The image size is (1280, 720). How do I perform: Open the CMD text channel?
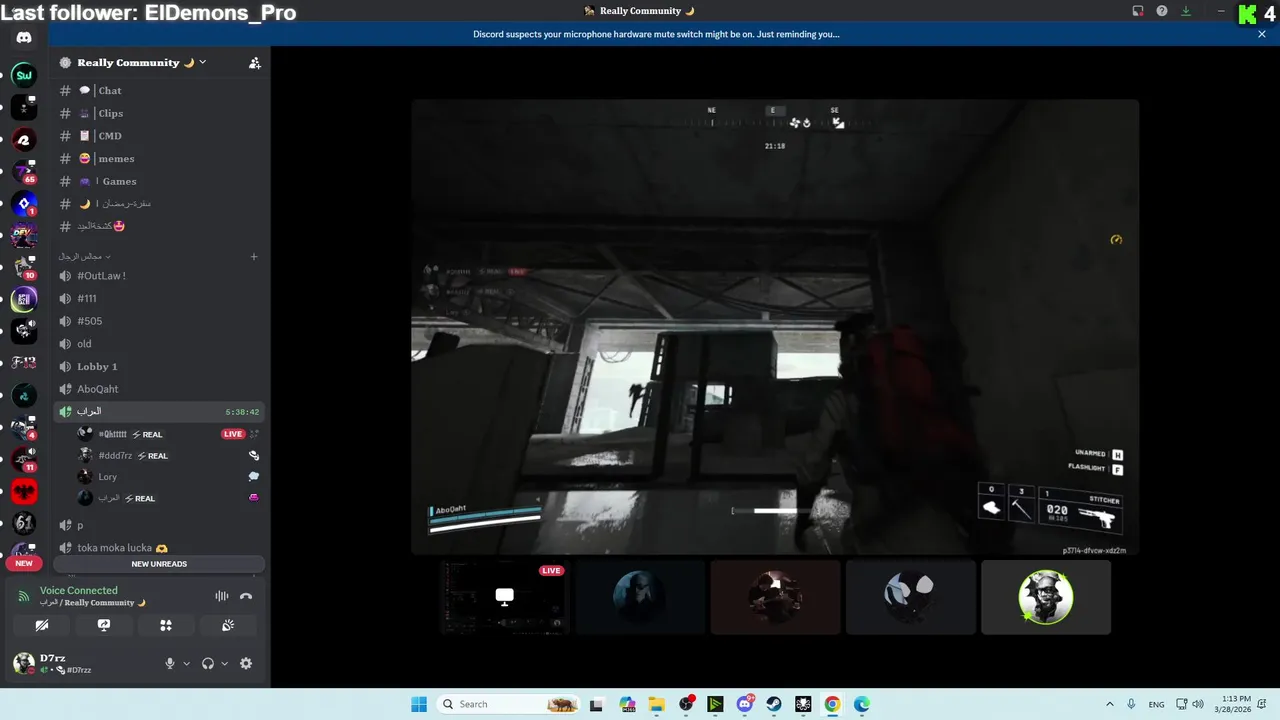[160, 136]
